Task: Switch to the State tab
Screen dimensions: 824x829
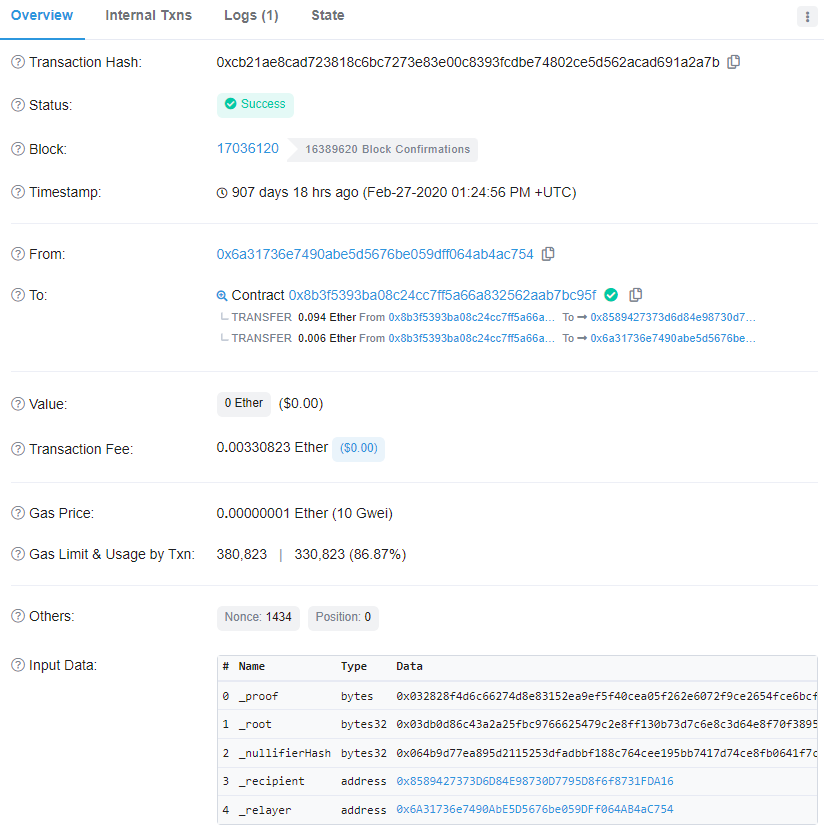Action: tap(328, 15)
